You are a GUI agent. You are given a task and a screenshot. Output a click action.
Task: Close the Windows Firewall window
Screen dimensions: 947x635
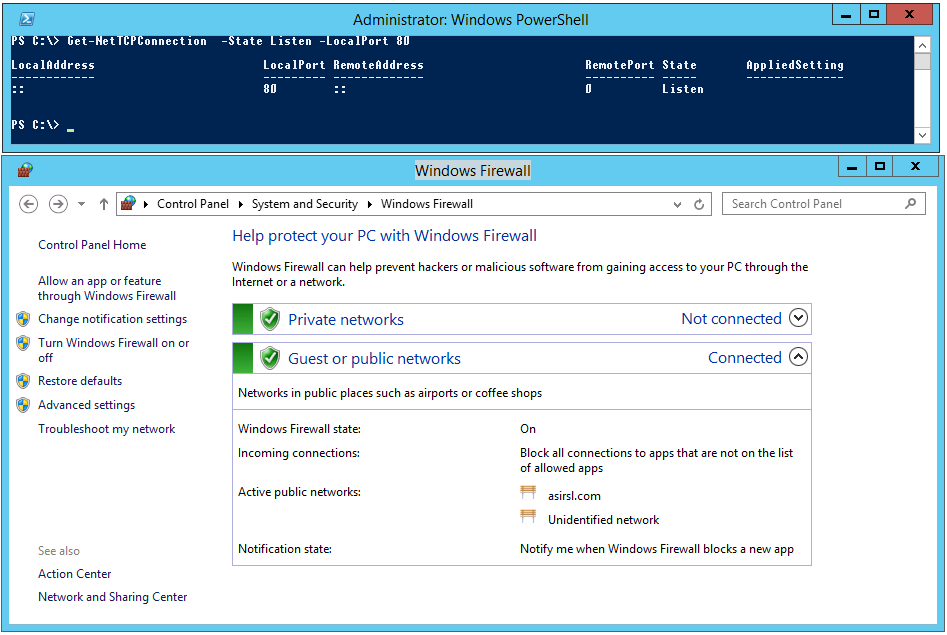(x=916, y=166)
